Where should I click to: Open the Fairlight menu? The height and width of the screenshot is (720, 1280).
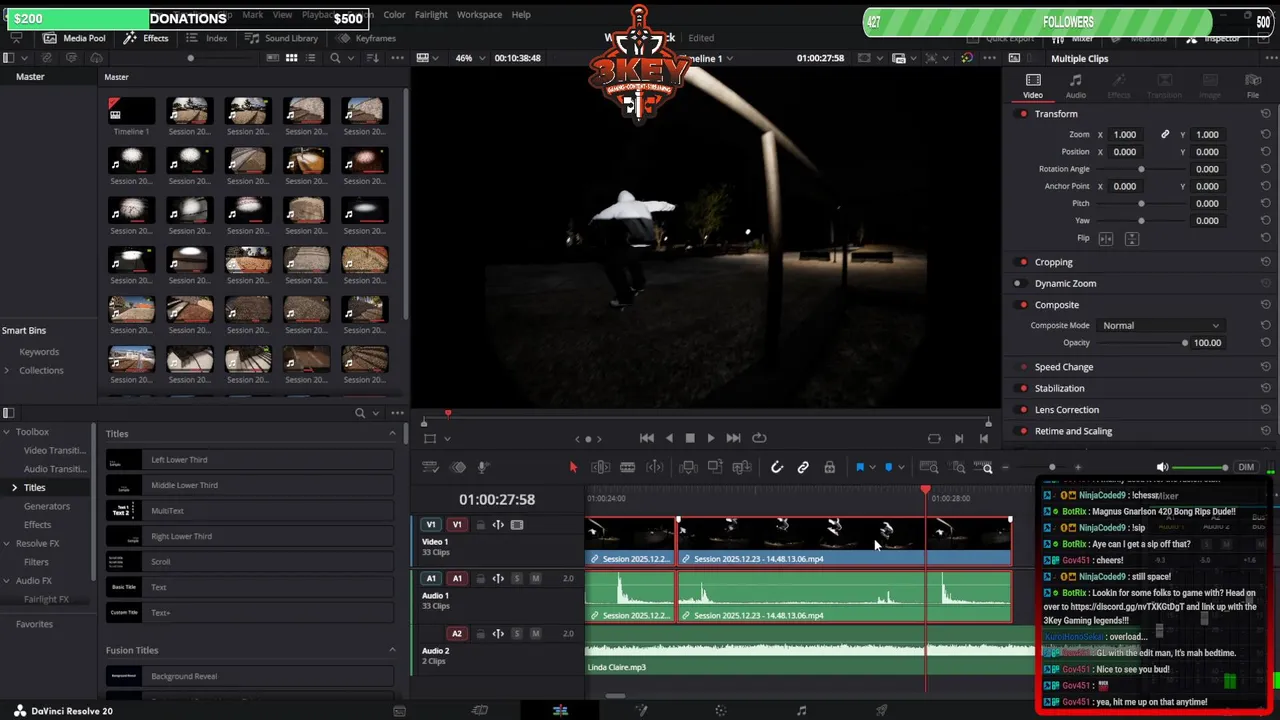click(x=431, y=15)
